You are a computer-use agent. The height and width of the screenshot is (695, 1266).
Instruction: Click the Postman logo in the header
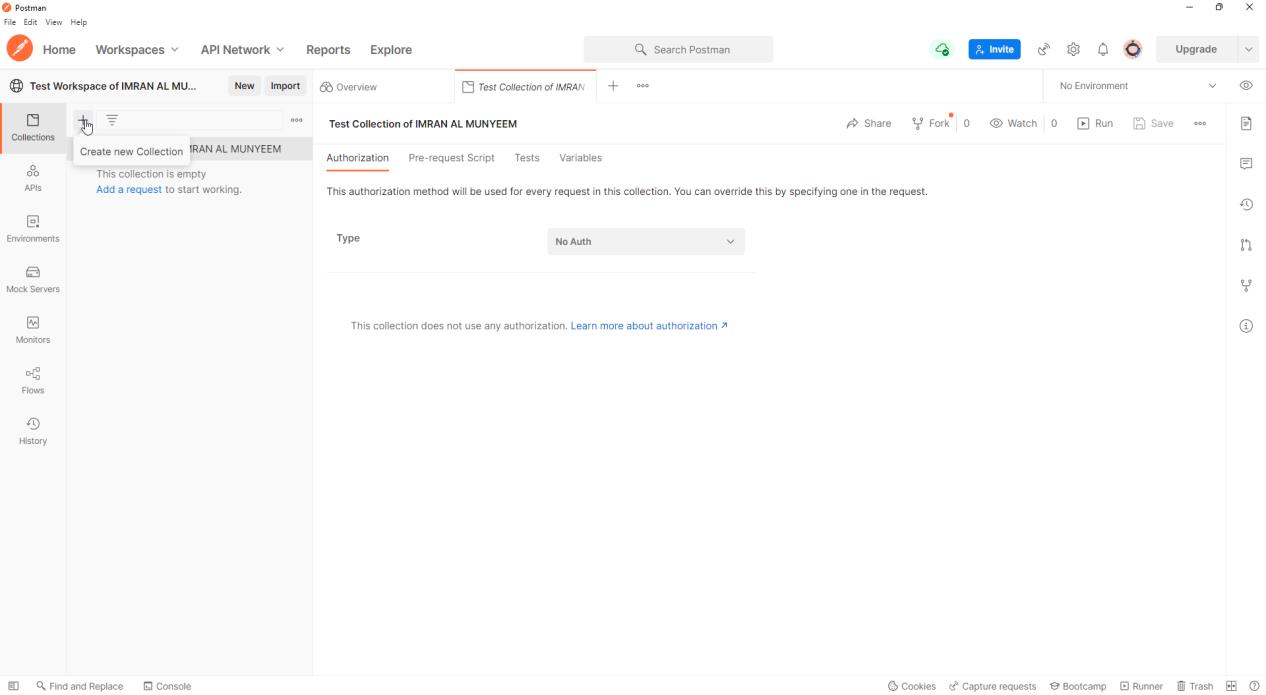tap(19, 49)
